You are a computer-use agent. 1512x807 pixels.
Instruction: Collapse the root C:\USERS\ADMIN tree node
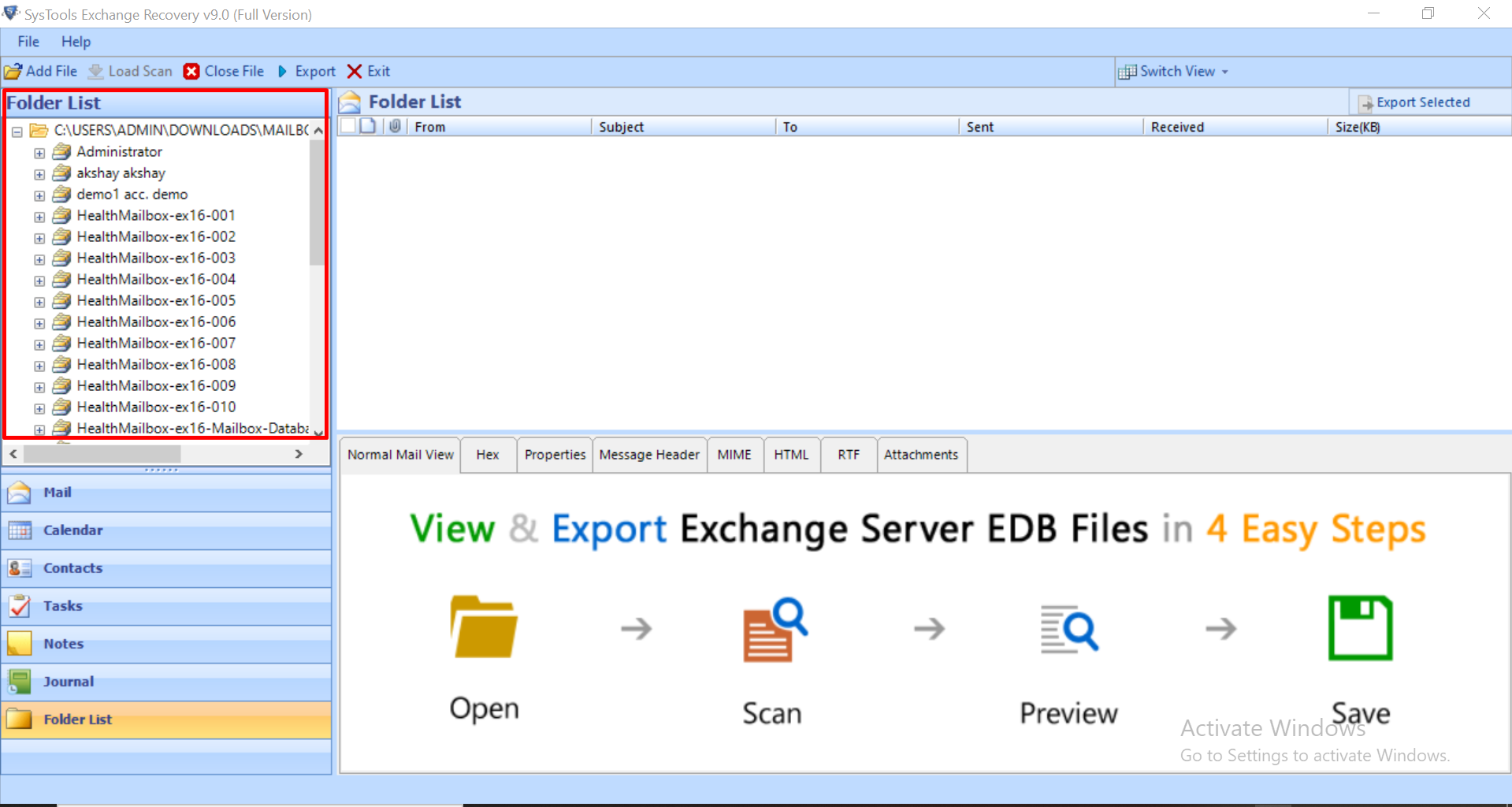pos(17,132)
